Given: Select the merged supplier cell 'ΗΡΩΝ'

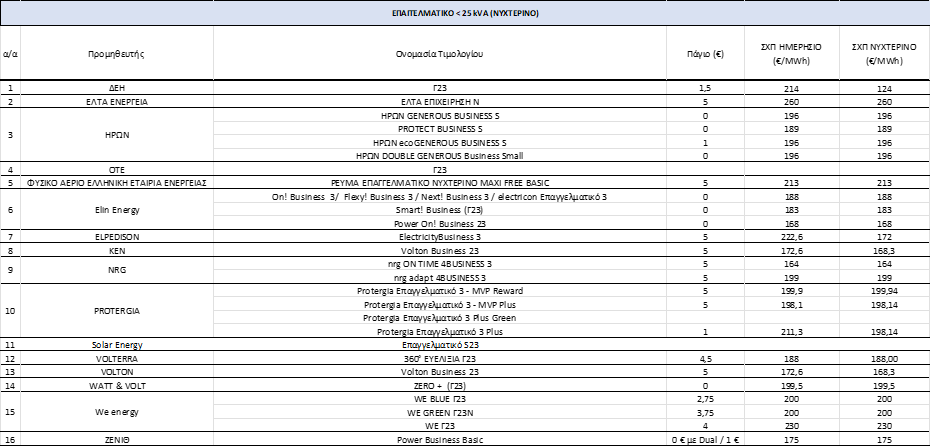Looking at the screenshot, I should click(116, 135).
